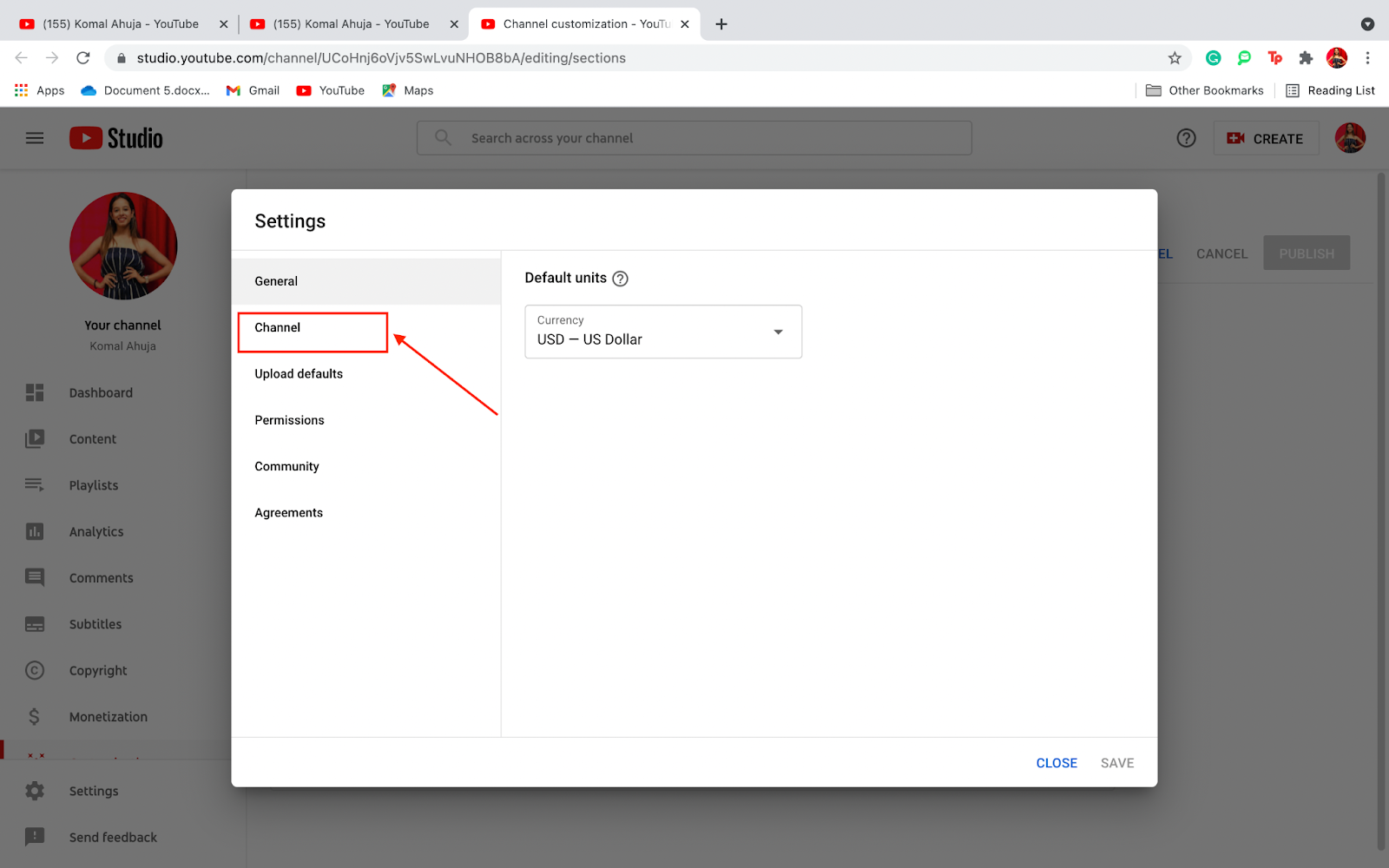The height and width of the screenshot is (868, 1389).
Task: Switch to first Komal Ahuja YouTube tab
Action: [x=122, y=24]
